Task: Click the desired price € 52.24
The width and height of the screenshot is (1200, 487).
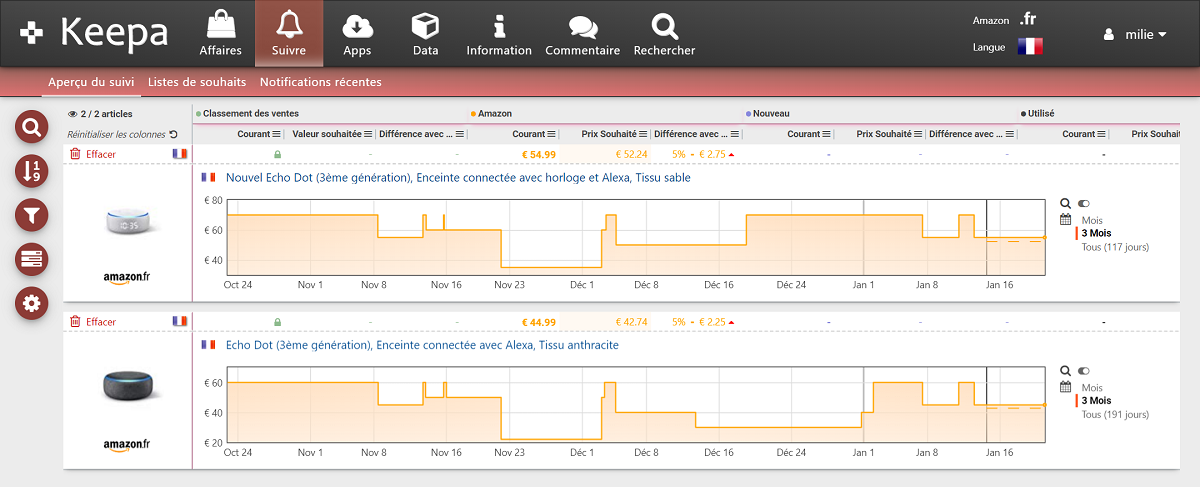Action: tap(631, 154)
